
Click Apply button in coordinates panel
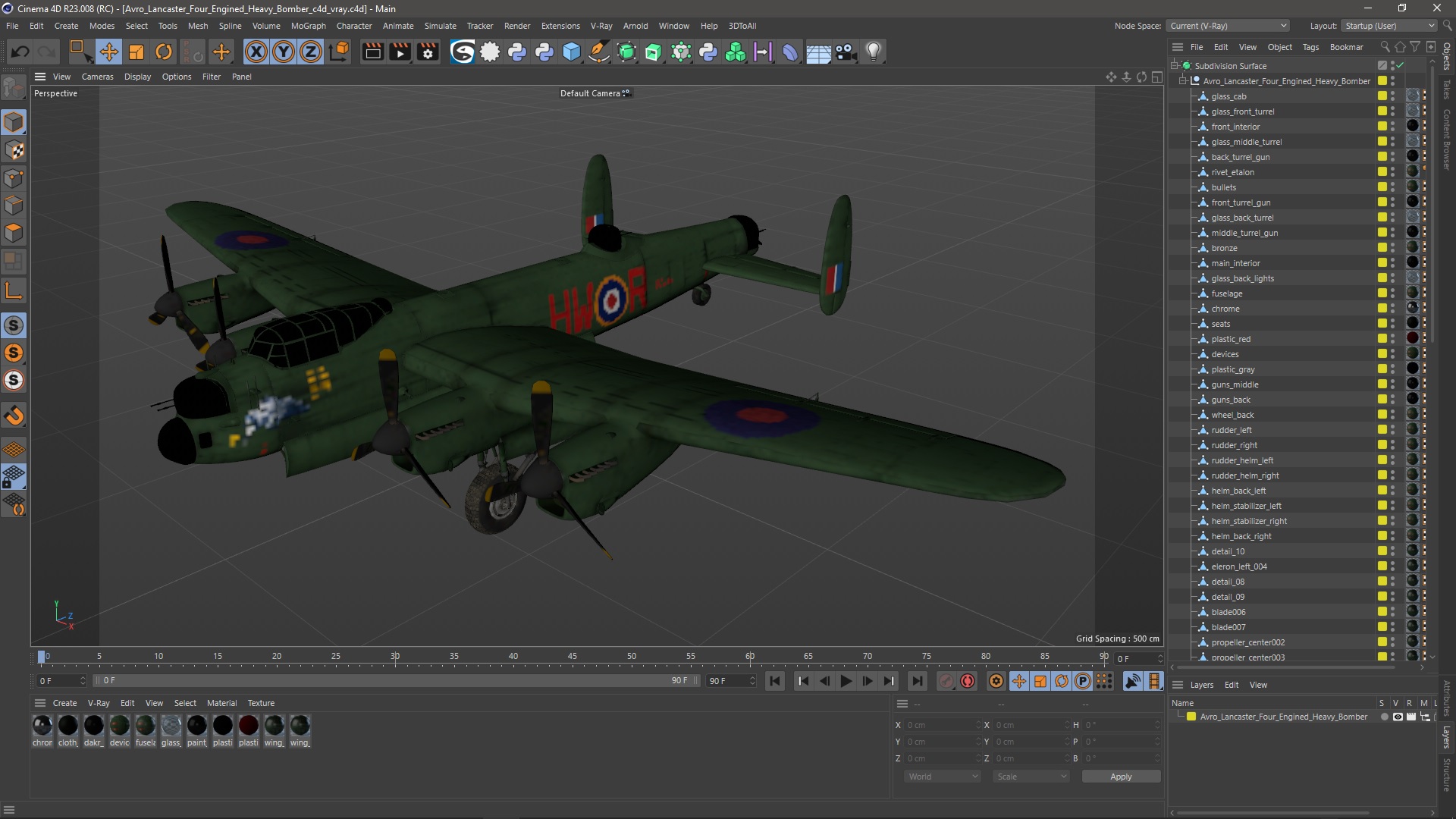[1121, 777]
